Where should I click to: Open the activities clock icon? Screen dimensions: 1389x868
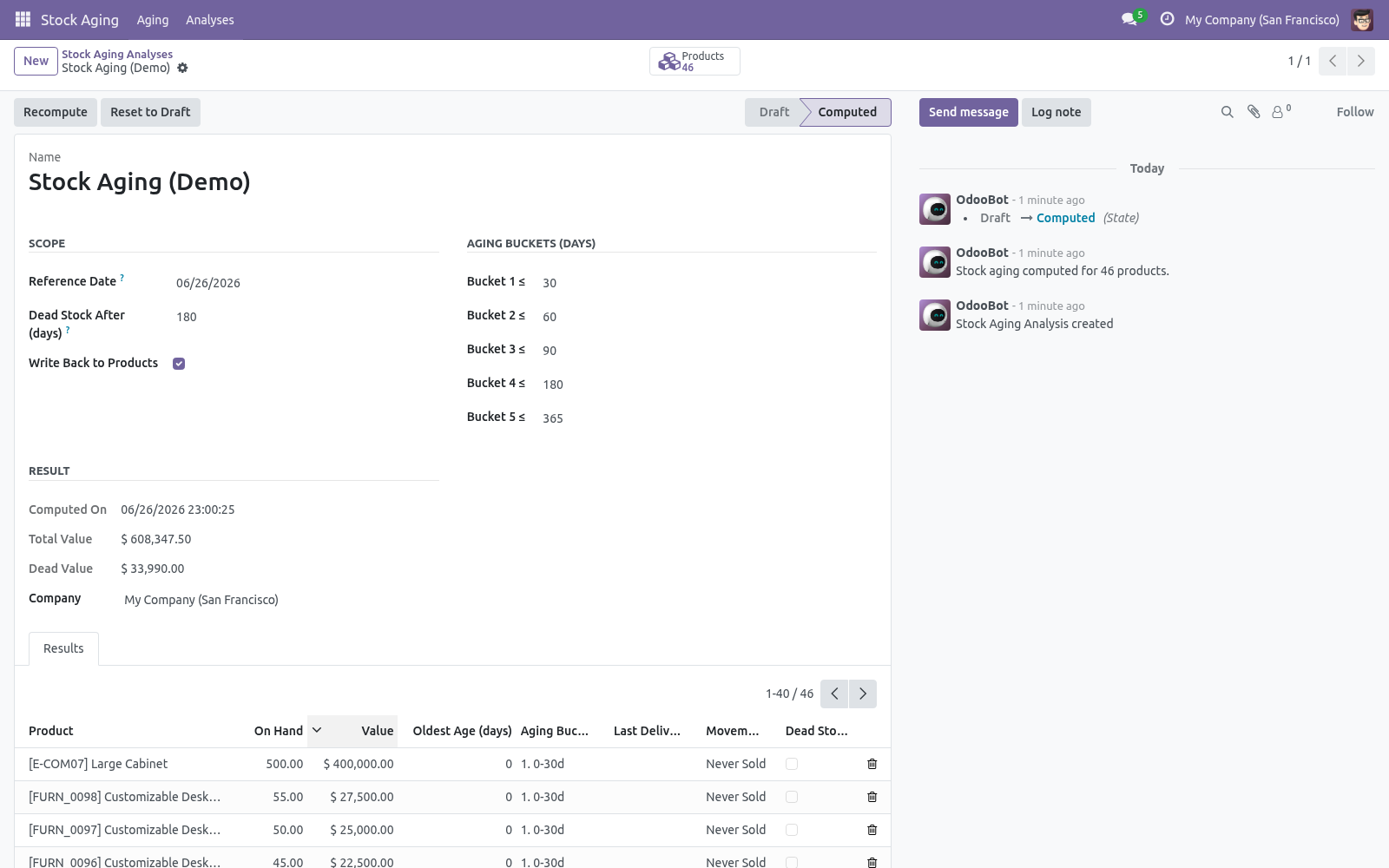click(x=1168, y=19)
